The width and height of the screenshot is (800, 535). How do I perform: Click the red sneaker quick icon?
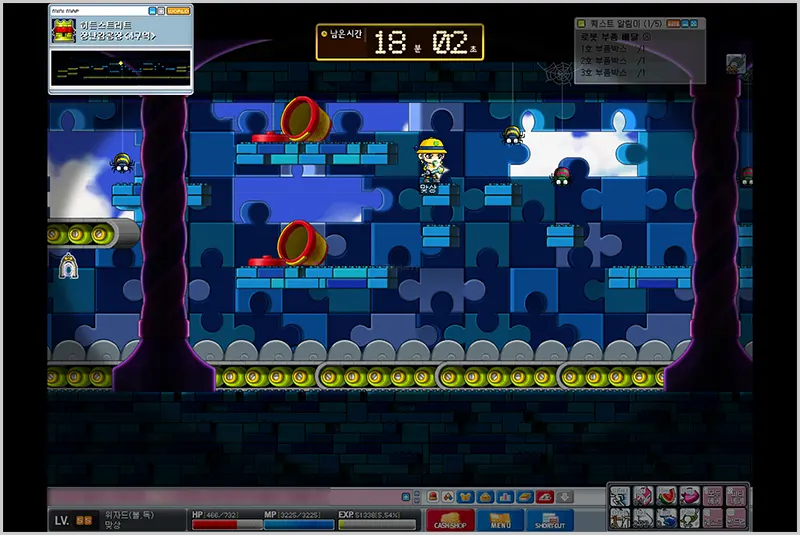(x=544, y=497)
